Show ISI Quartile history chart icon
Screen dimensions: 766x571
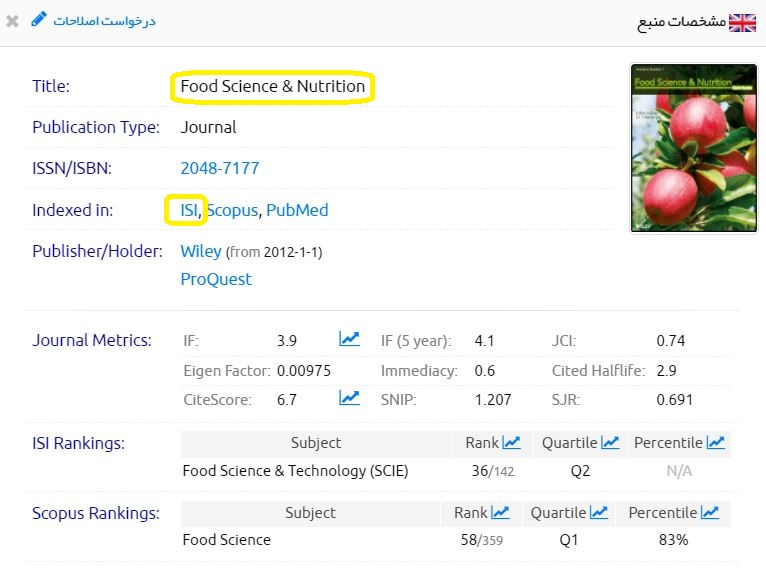tap(610, 442)
